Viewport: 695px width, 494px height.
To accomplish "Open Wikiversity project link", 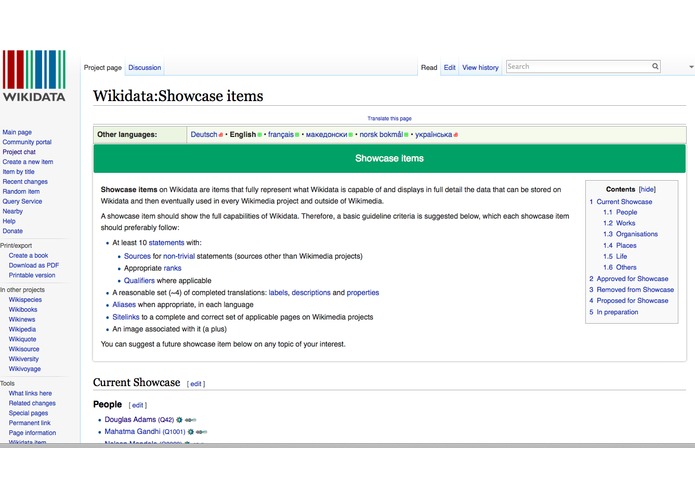I will 23,358.
